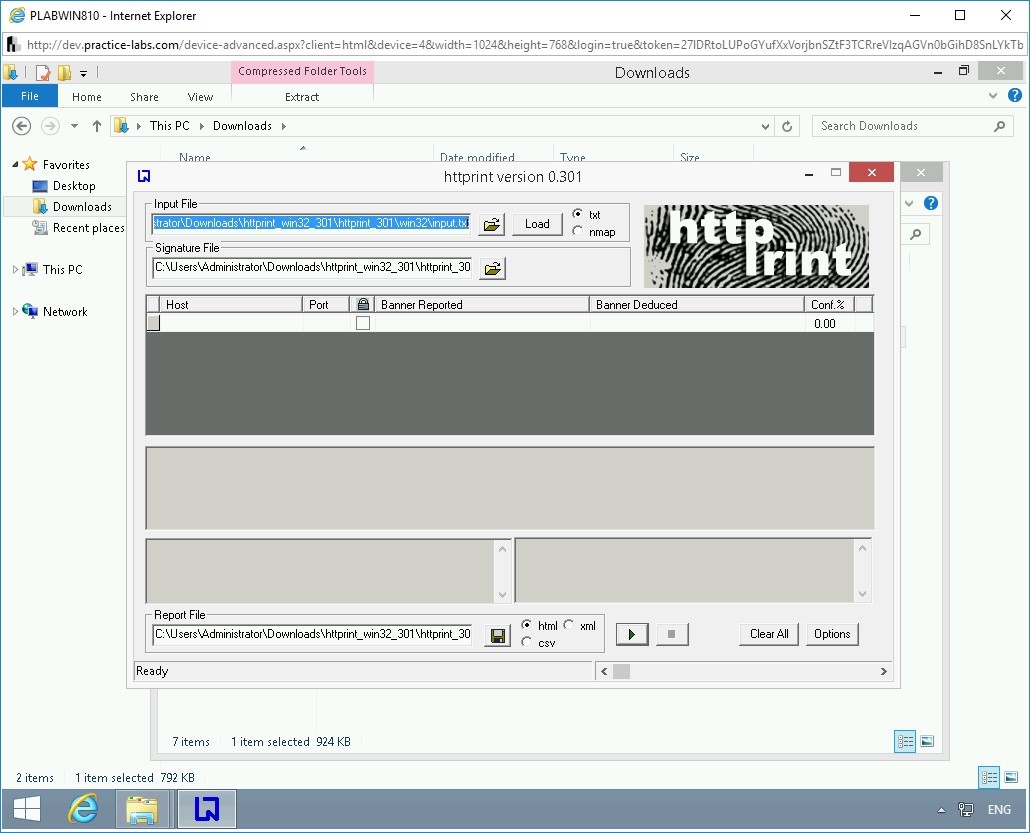Image resolution: width=1030 pixels, height=833 pixels.
Task: Open the address bar history dropdown
Action: tap(766, 126)
